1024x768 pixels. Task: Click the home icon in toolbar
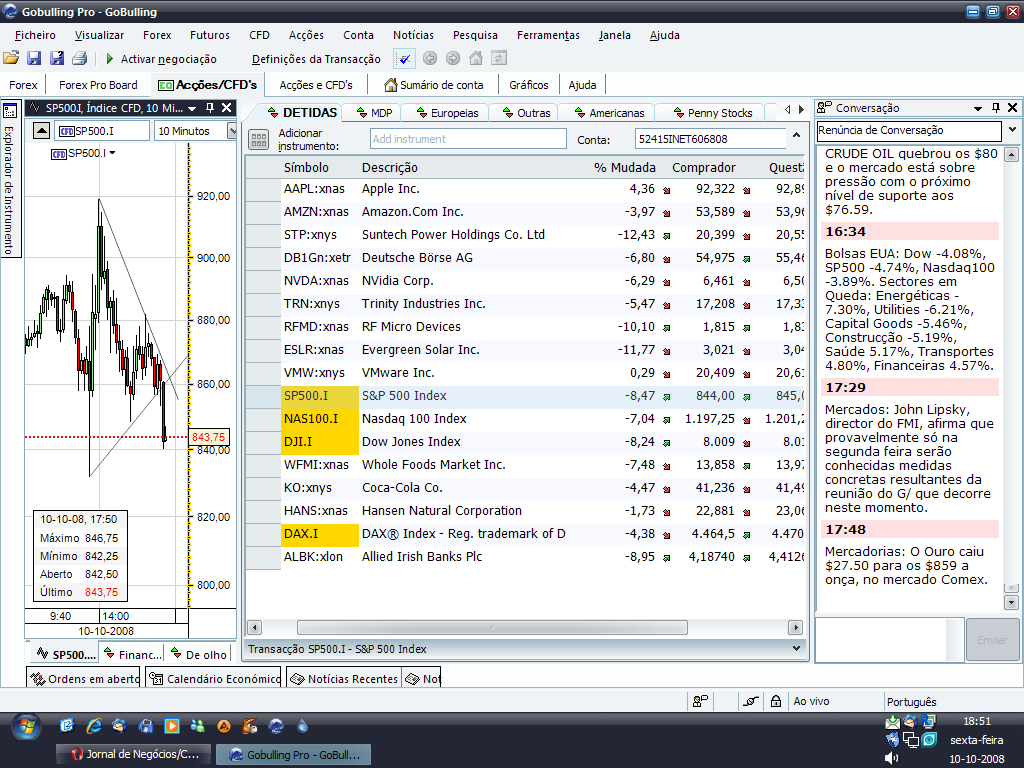(x=476, y=59)
